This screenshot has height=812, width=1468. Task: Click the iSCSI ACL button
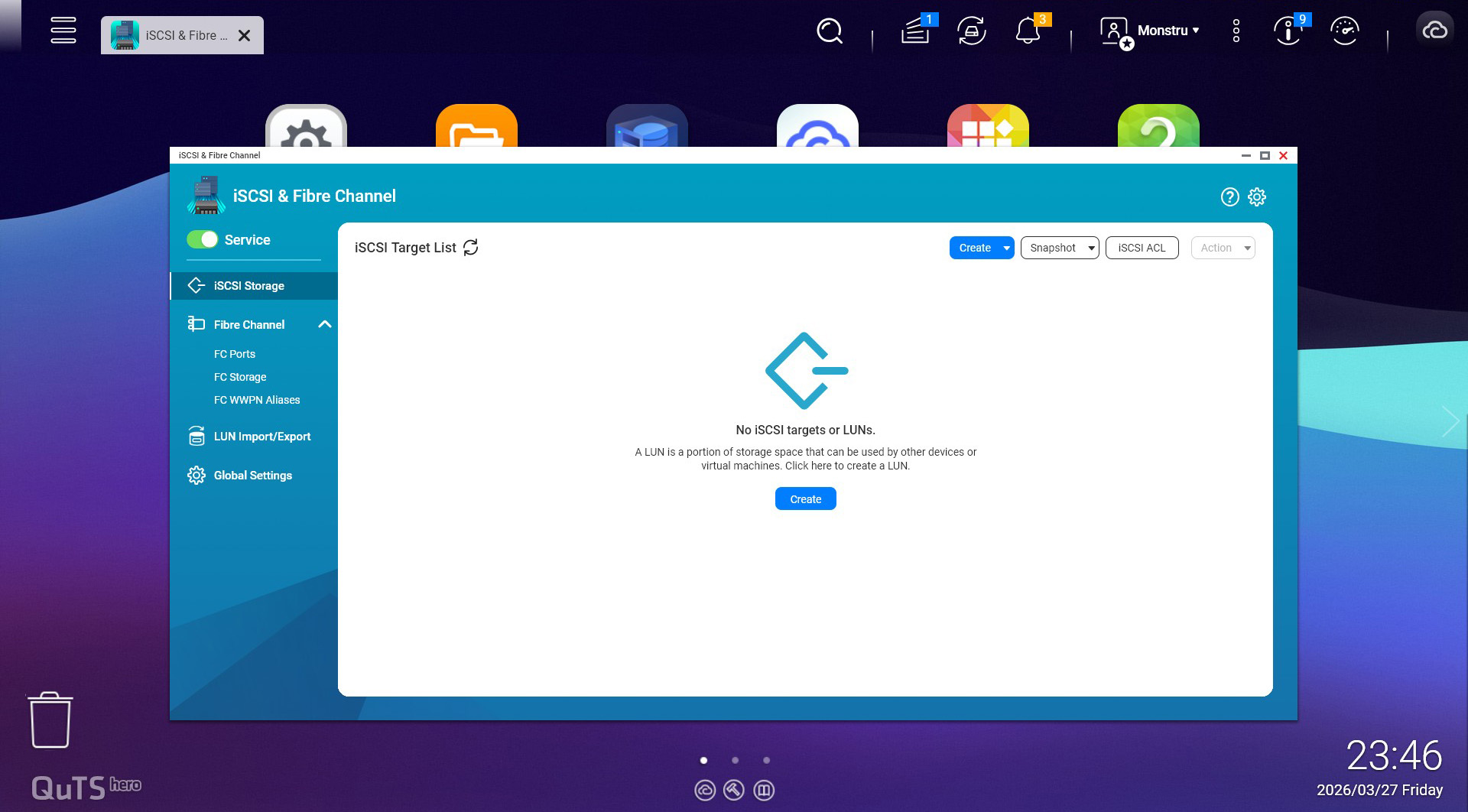(x=1142, y=248)
